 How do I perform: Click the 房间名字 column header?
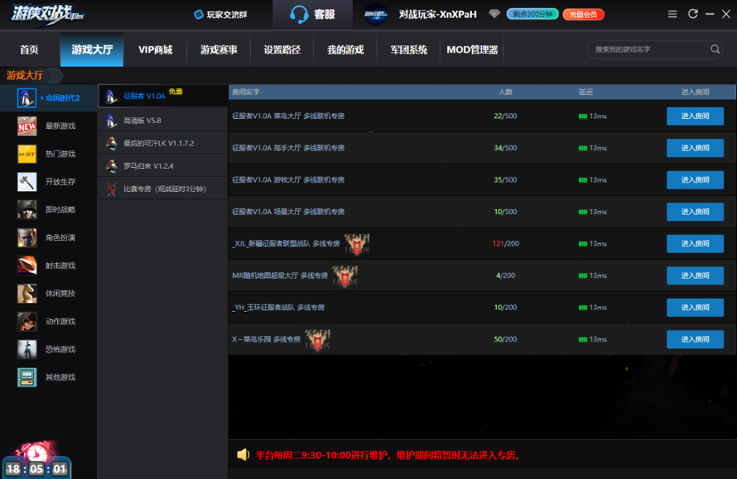[246, 92]
